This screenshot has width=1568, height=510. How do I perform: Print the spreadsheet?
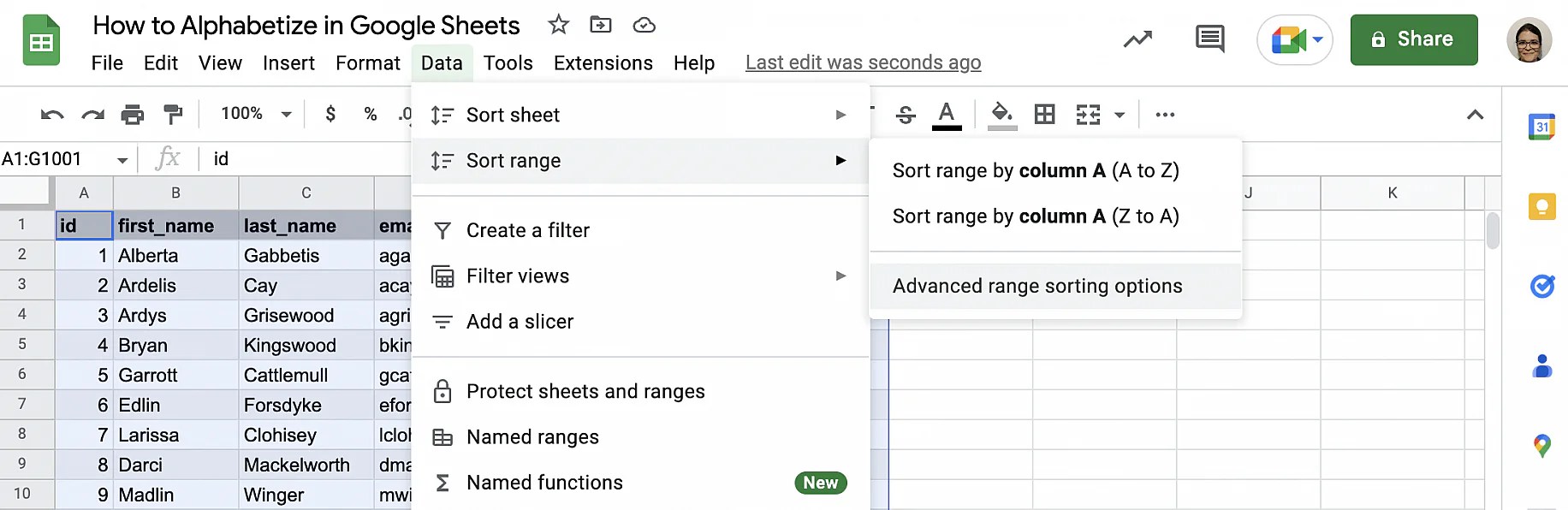(x=133, y=114)
